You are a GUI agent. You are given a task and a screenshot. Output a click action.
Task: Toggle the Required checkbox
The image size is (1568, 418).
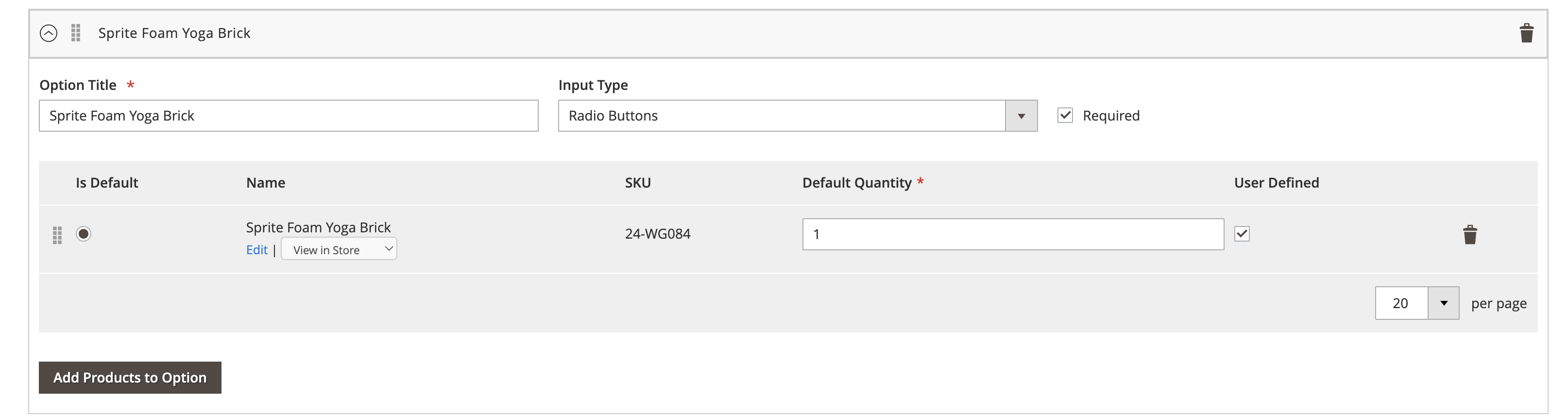1065,115
